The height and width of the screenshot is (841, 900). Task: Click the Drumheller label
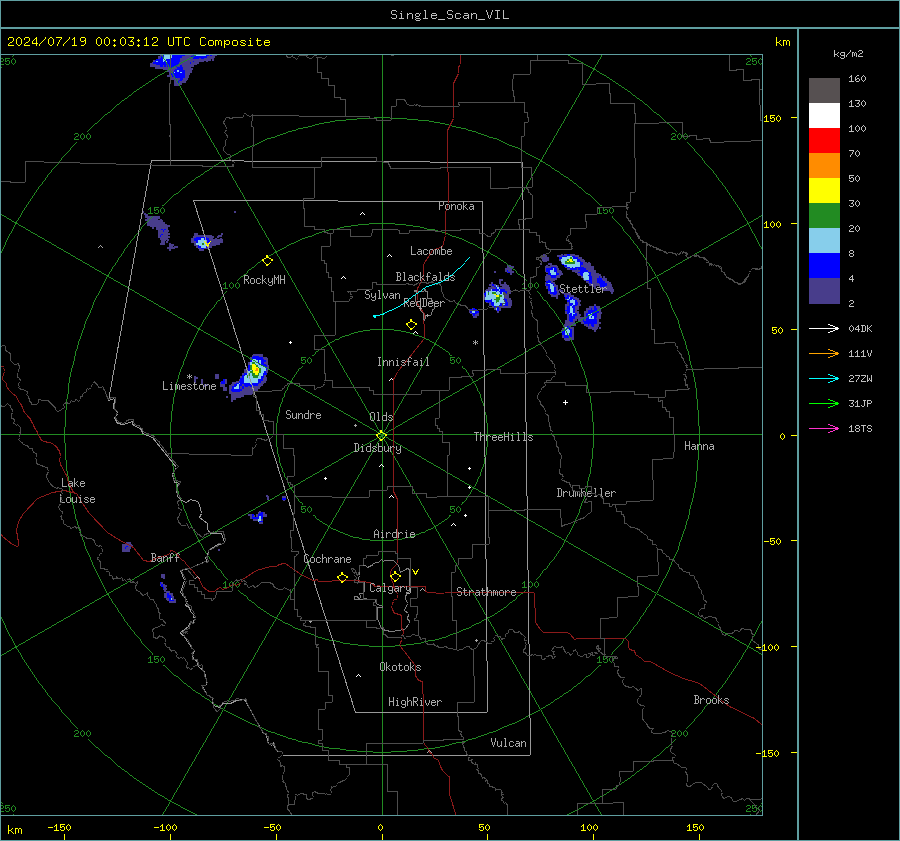[x=586, y=493]
